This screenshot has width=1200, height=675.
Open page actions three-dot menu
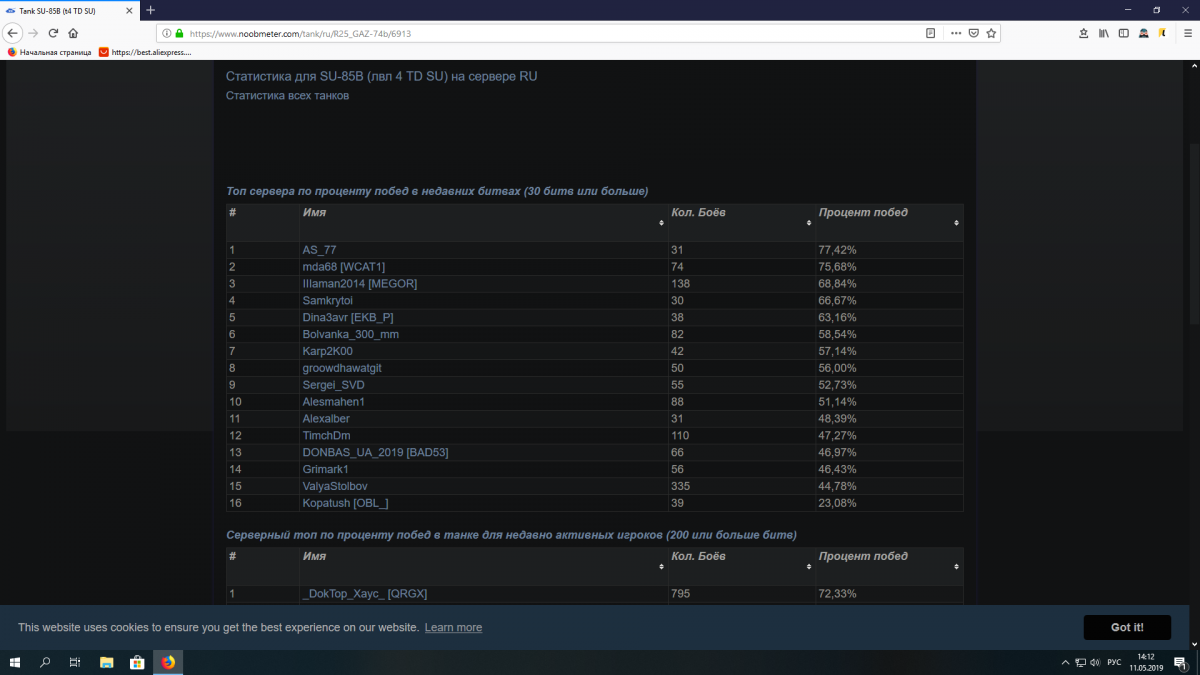coord(954,33)
